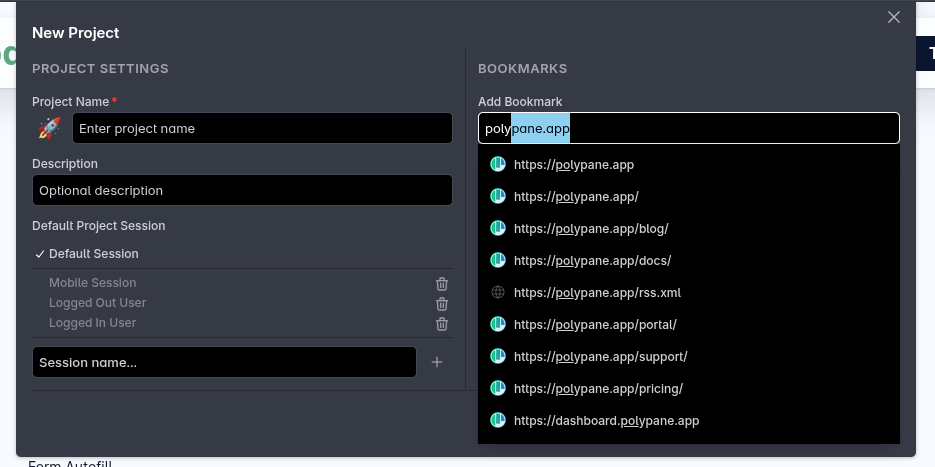Click the favicon beside https://polypane.app/pricing/
935x467 pixels.
(x=498, y=388)
